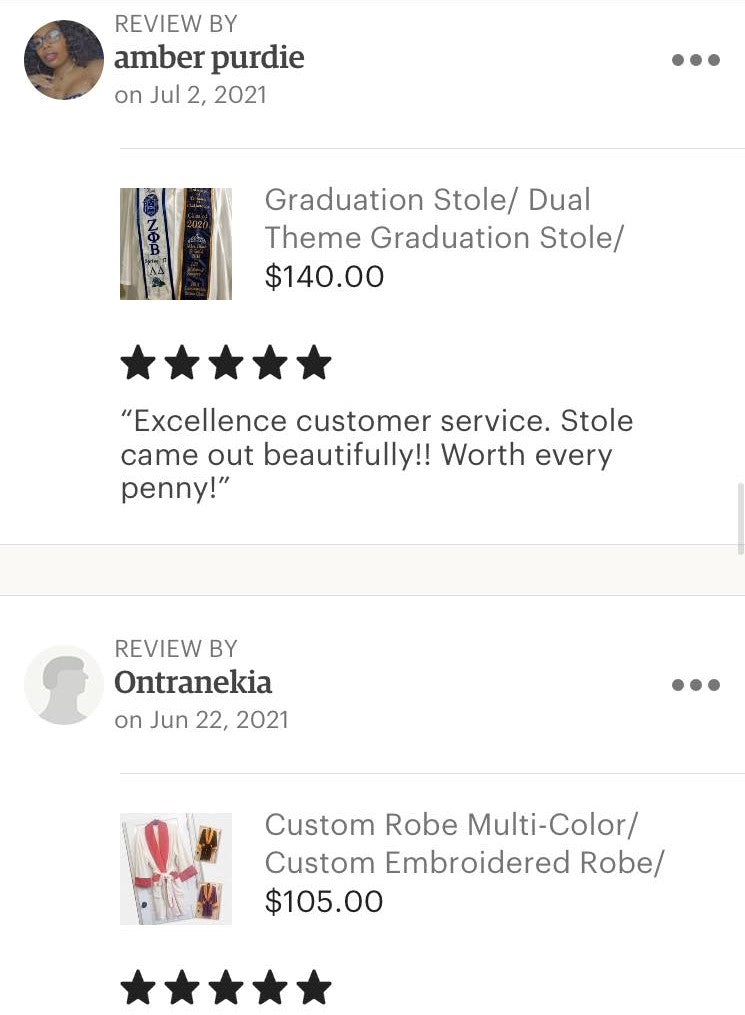Open more options for Ontranekia's review
This screenshot has width=745, height=1015.
[696, 685]
